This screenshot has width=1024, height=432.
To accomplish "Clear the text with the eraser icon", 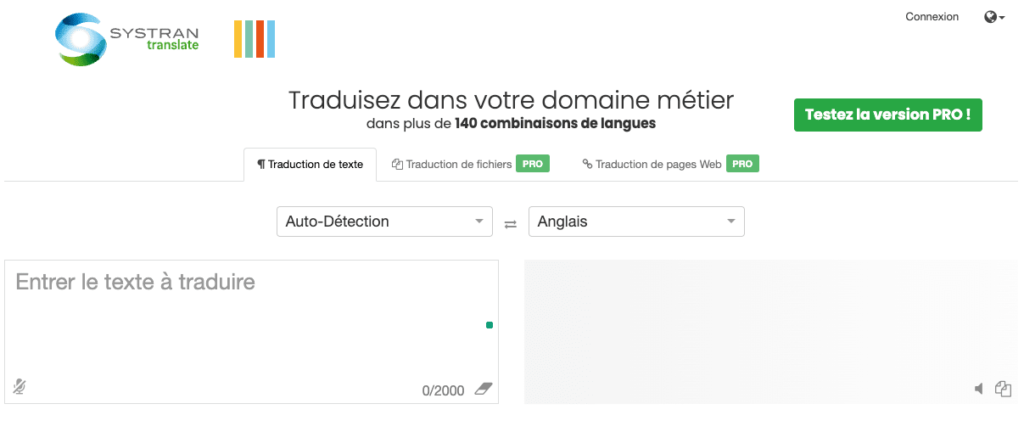I will 483,390.
